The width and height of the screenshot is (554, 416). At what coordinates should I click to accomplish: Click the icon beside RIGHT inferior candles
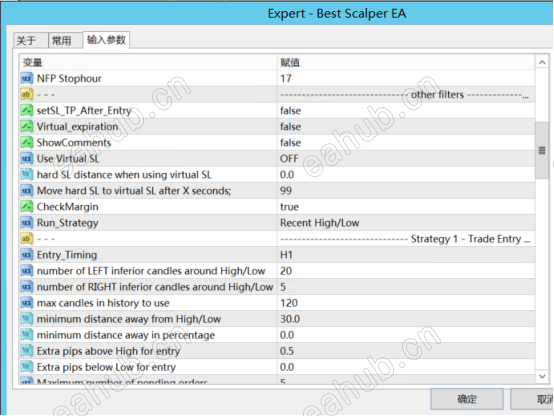tap(27, 287)
